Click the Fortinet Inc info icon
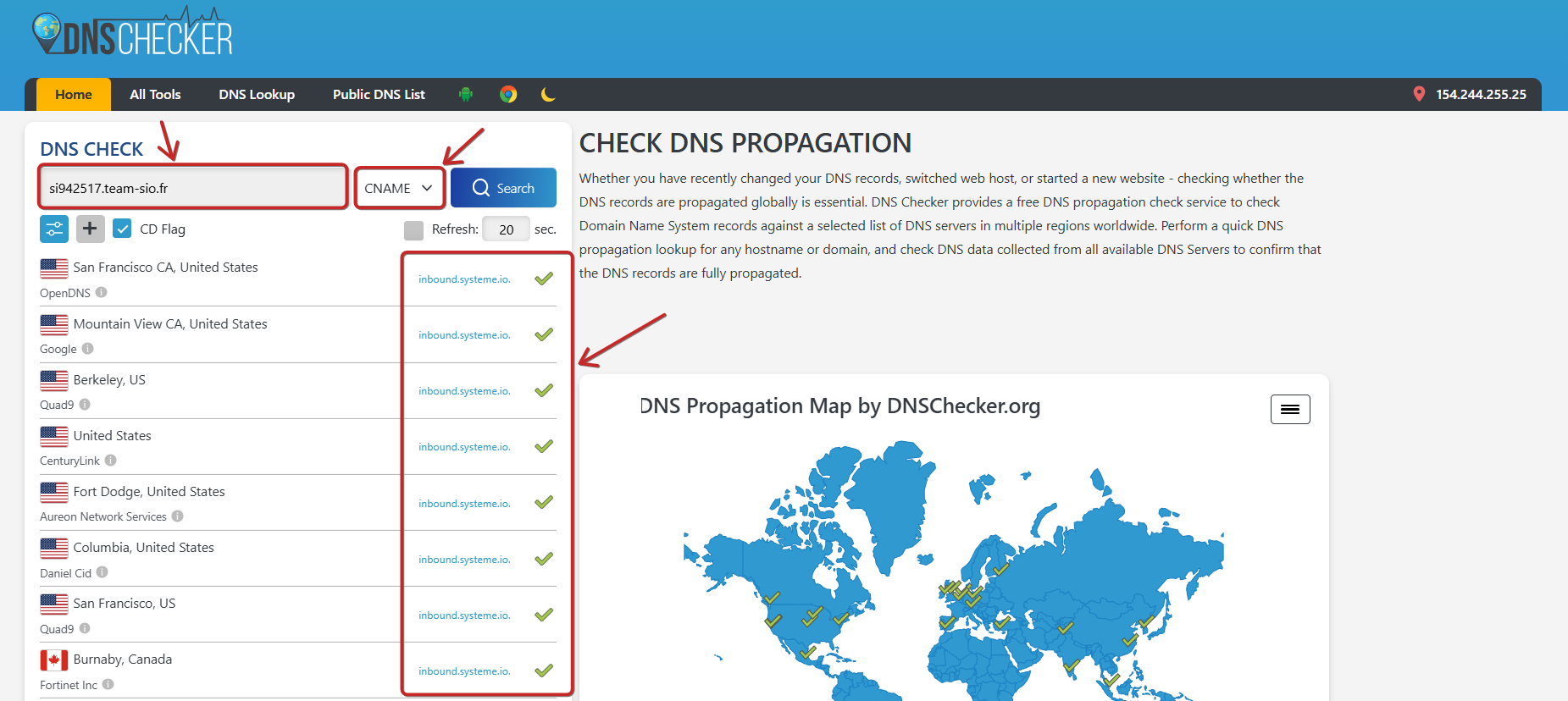The width and height of the screenshot is (1568, 701). point(108,684)
